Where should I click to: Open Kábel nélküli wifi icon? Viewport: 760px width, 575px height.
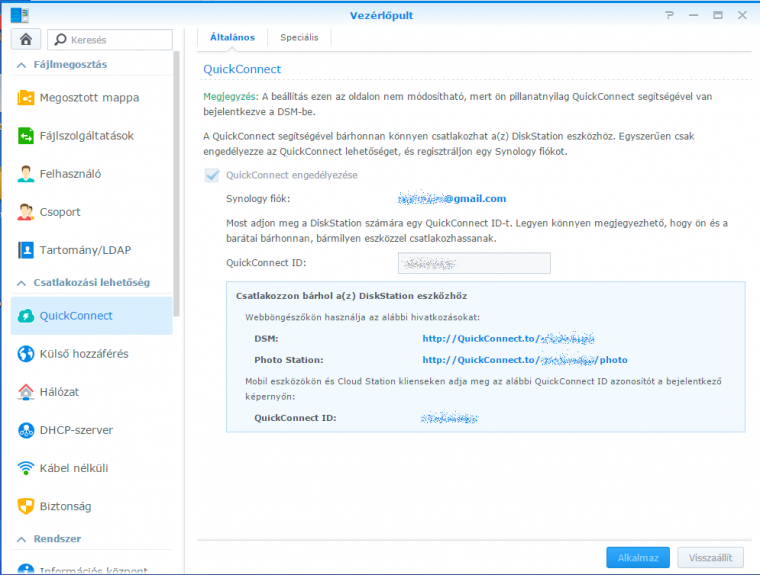tap(26, 468)
